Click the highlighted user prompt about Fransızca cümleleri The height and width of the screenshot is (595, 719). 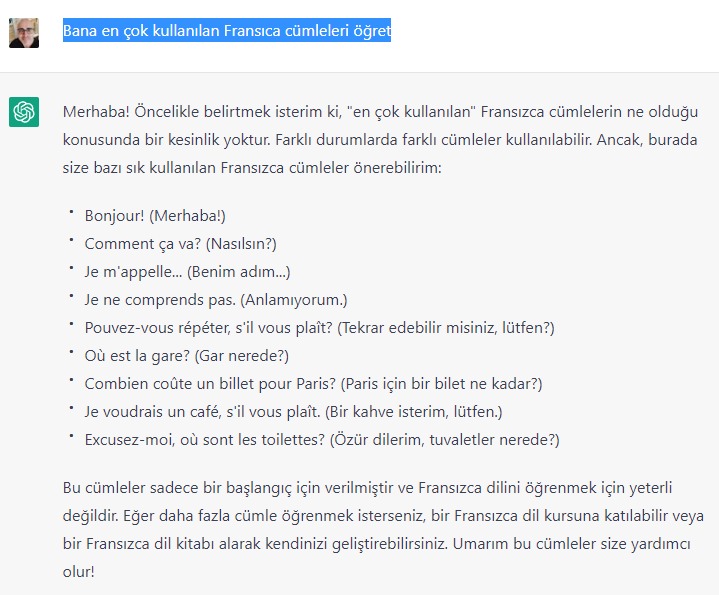[227, 31]
